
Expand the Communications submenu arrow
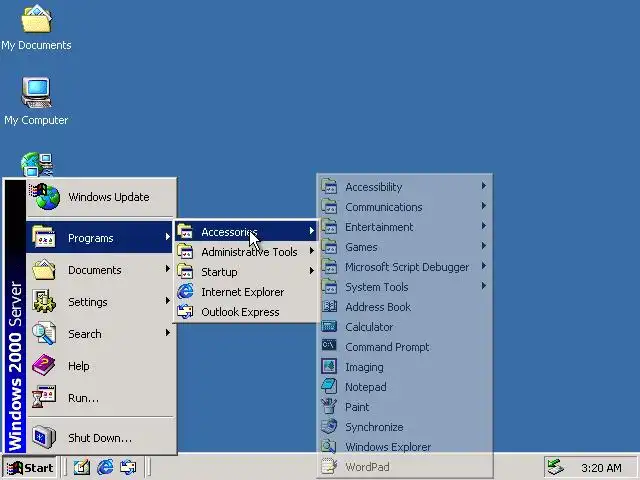pos(484,206)
